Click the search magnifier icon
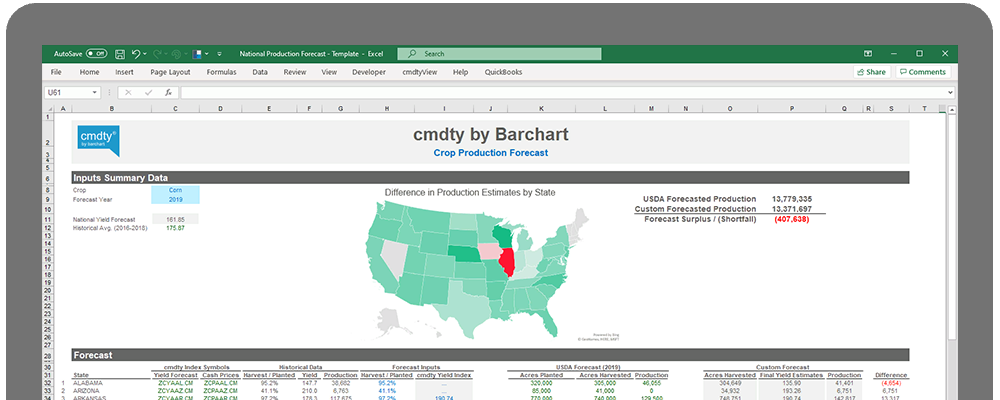 tap(413, 54)
